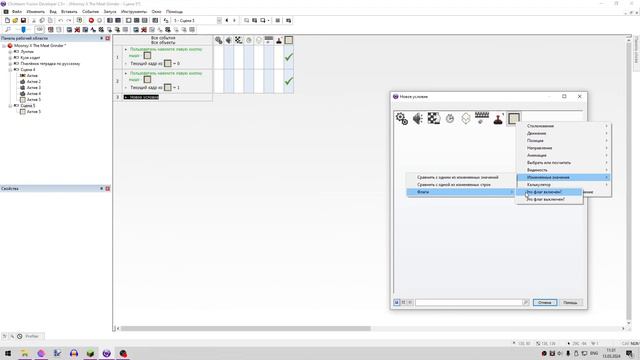Select 'Это флаг включен?' condition
Image resolution: width=640 pixels, height=360 pixels.
tap(549, 192)
